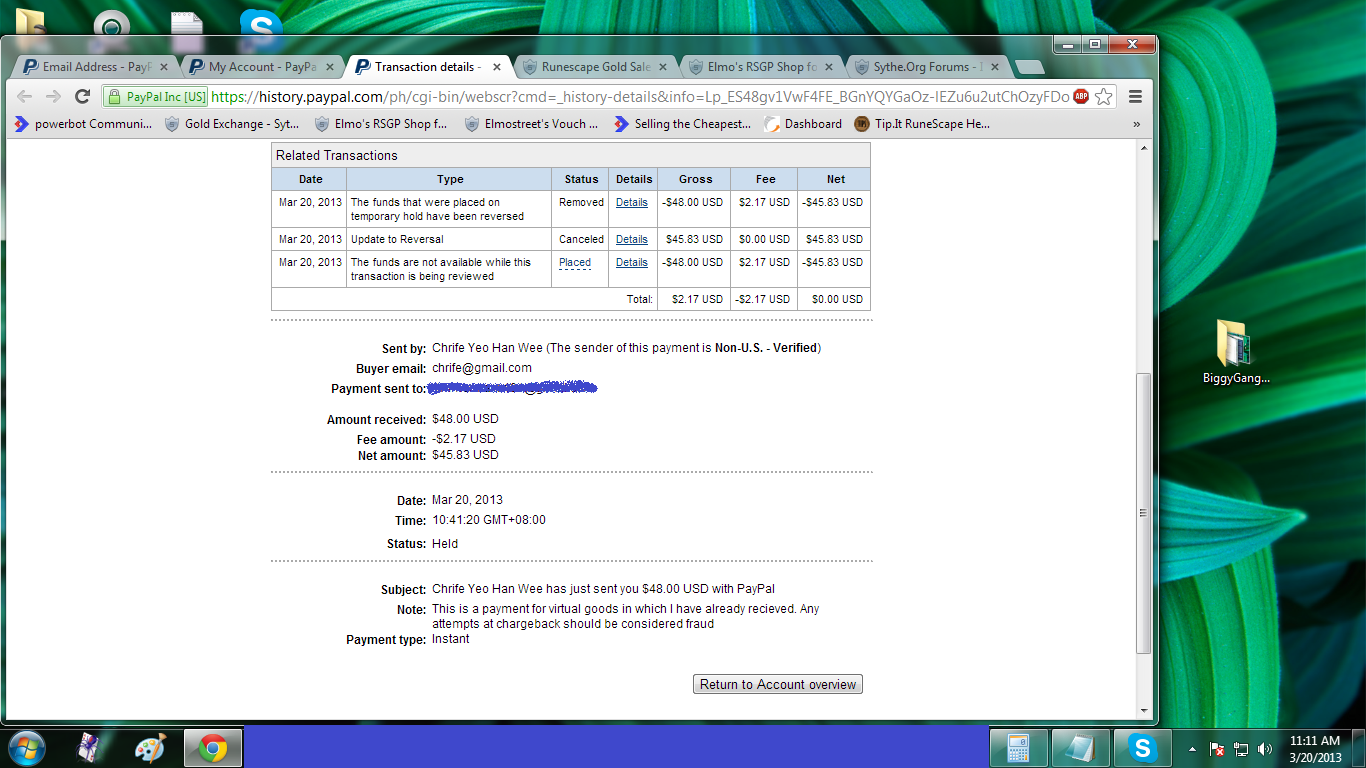The width and height of the screenshot is (1366, 768).
Task: Switch to My Account - PayPal tab
Action: tap(262, 67)
